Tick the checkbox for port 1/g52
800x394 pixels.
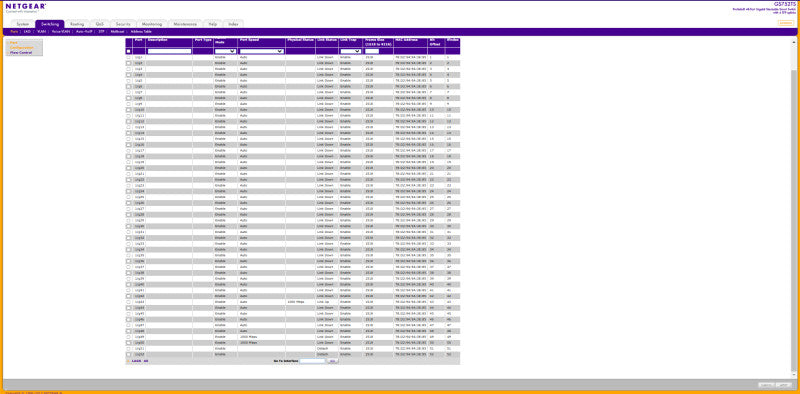[129, 354]
